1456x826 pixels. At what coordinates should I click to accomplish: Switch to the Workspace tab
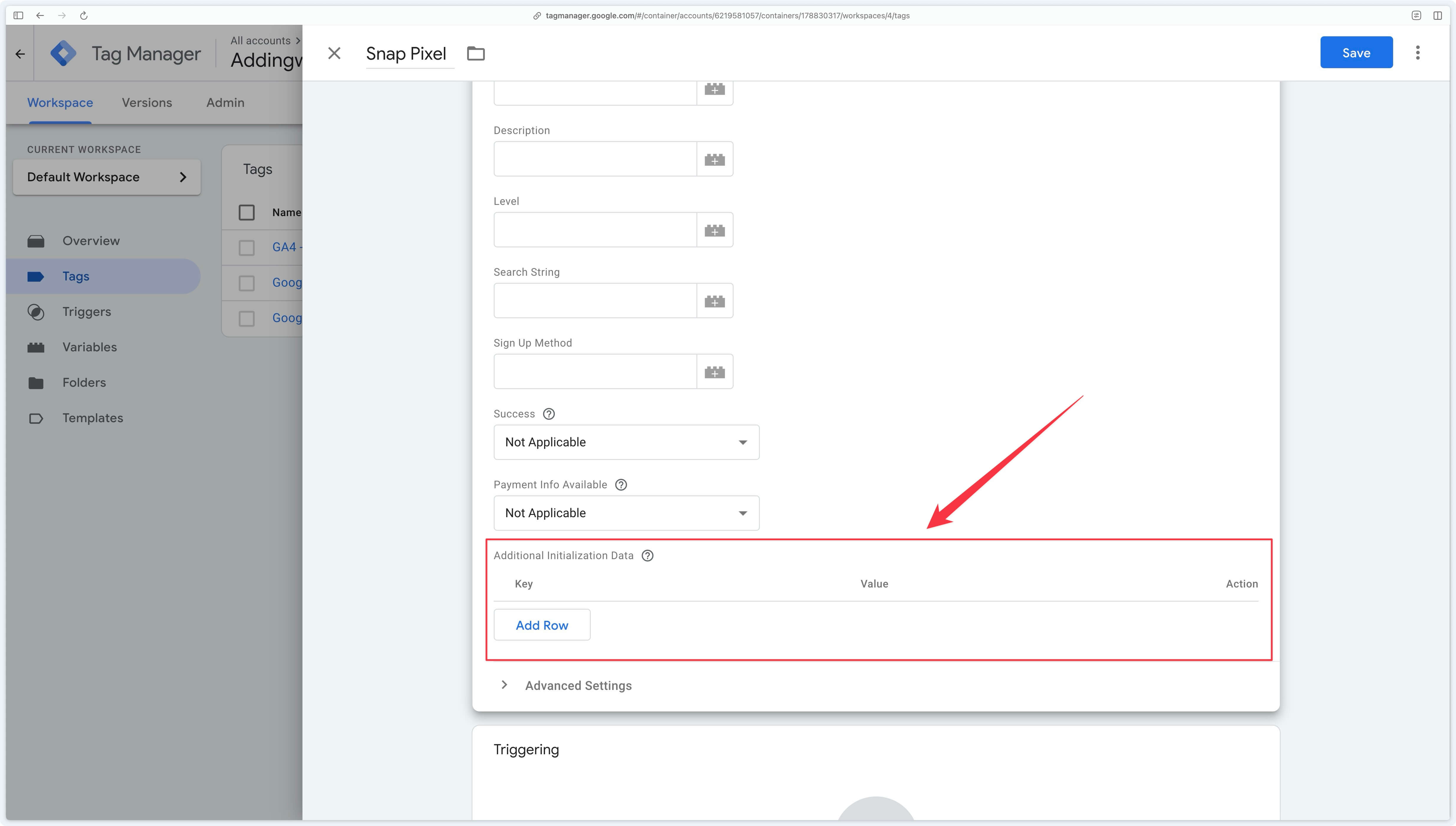[60, 103]
